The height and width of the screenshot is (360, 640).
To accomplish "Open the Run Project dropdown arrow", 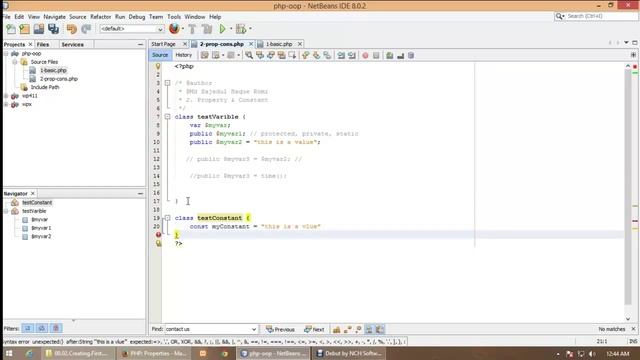I will 231,29.
